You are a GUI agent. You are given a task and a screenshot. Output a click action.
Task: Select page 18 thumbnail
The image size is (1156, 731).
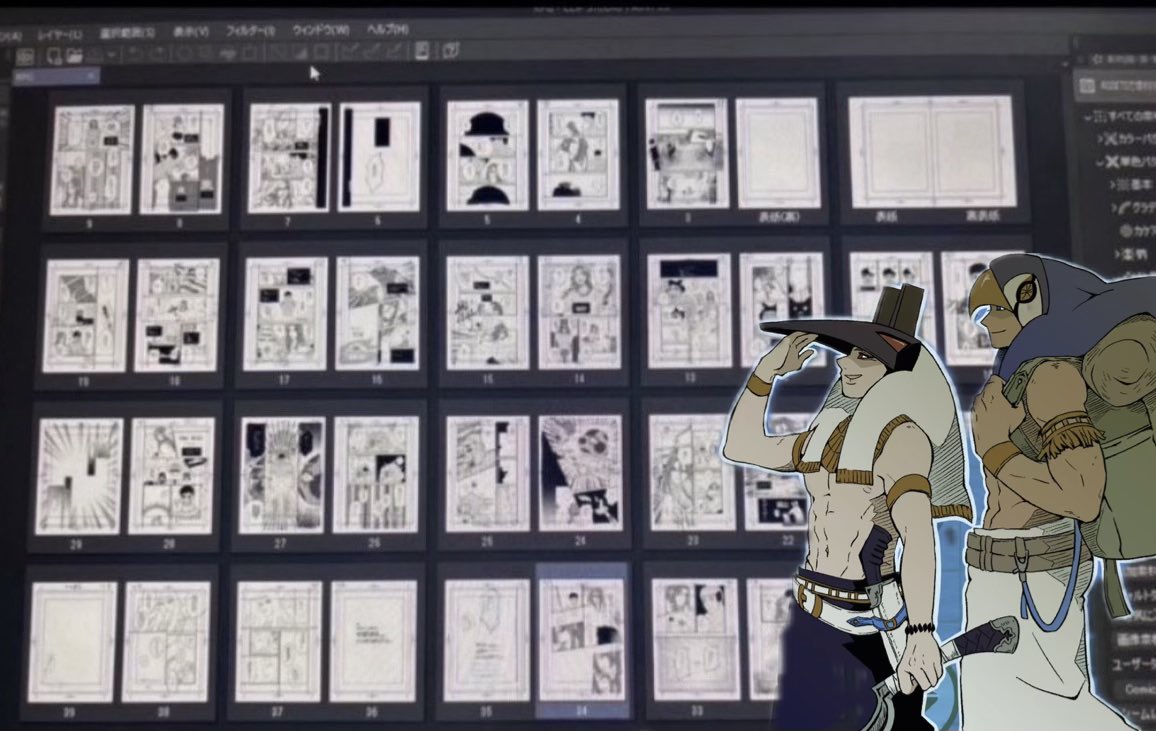[x=176, y=315]
